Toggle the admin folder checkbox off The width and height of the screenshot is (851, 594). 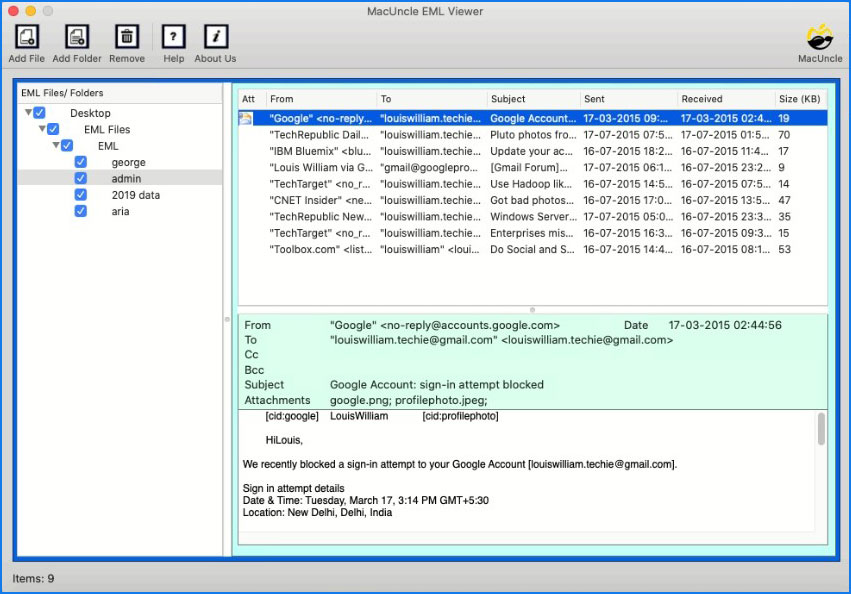(x=80, y=178)
